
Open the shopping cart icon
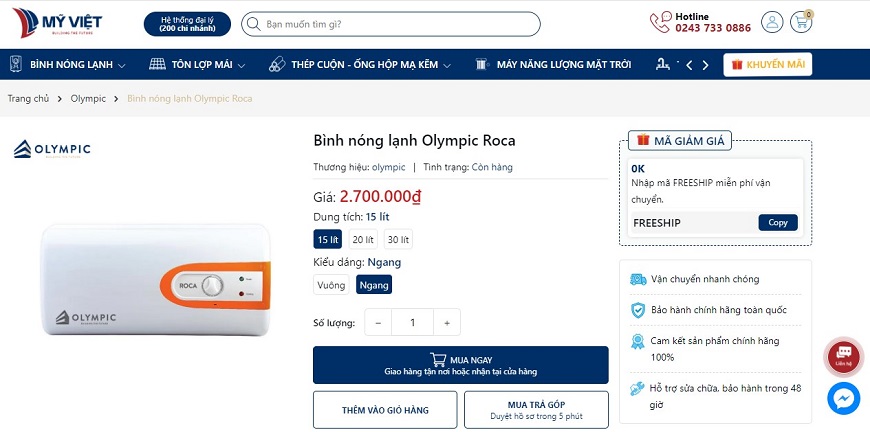click(x=800, y=22)
